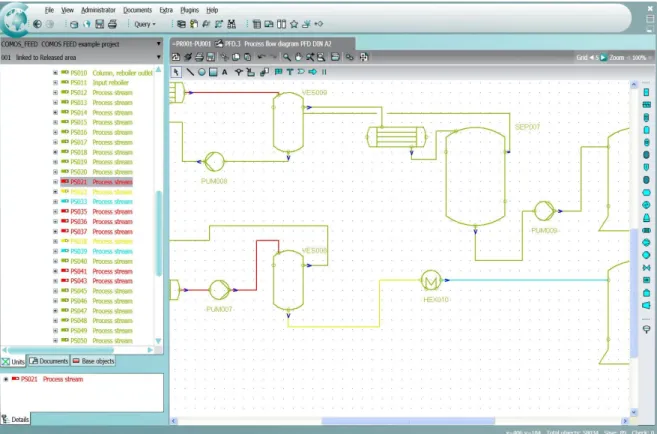Open the View menu
657x434 pixels.
tap(67, 10)
